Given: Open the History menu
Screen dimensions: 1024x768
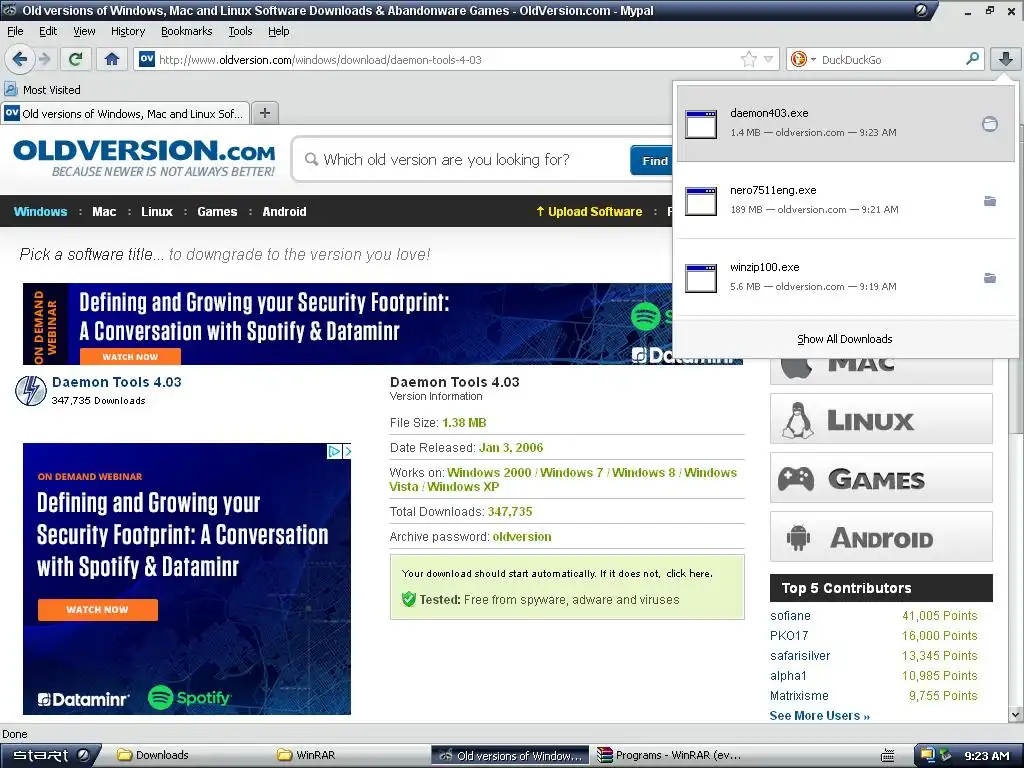Looking at the screenshot, I should click(127, 31).
